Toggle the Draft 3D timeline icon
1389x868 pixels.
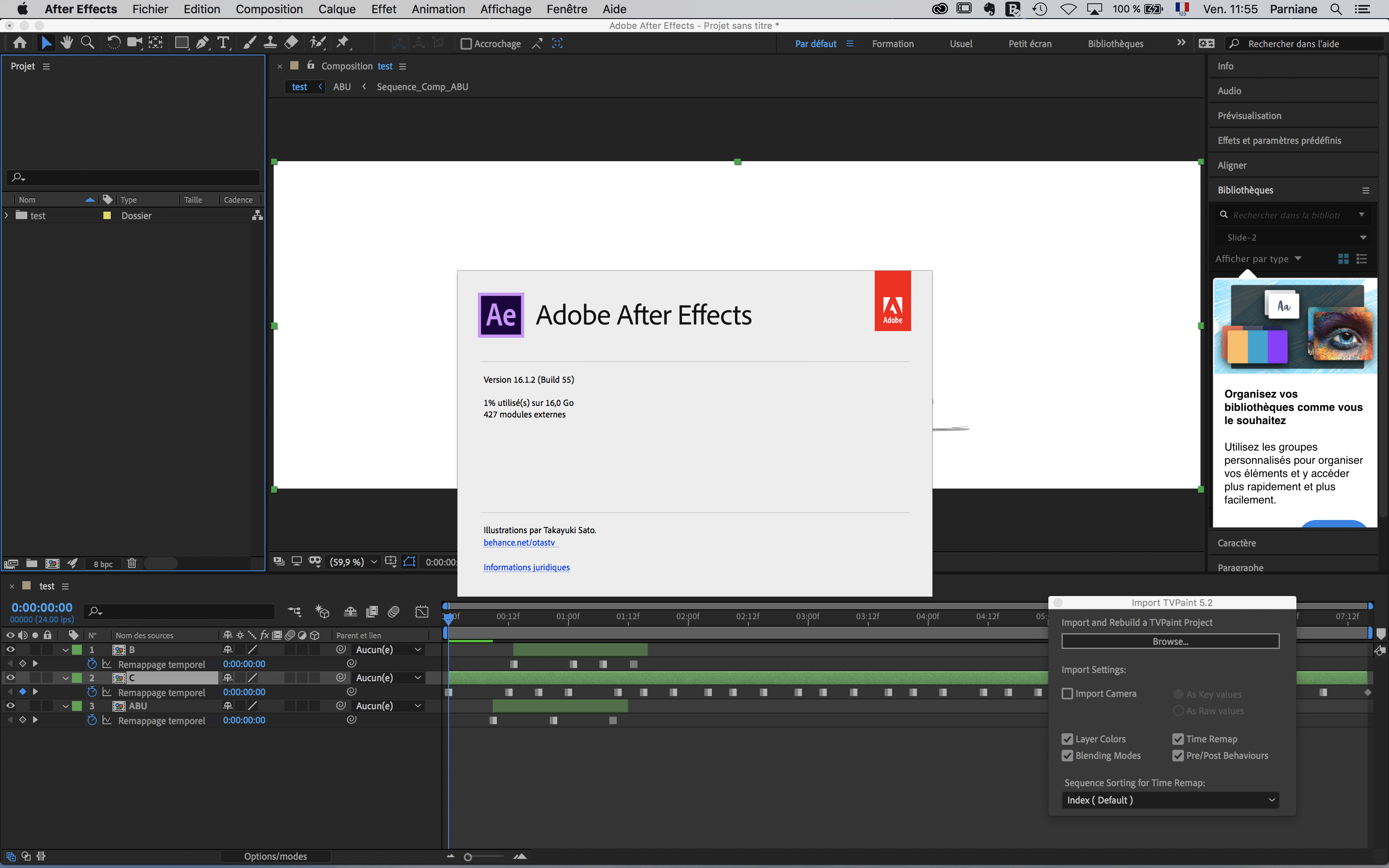point(322,612)
